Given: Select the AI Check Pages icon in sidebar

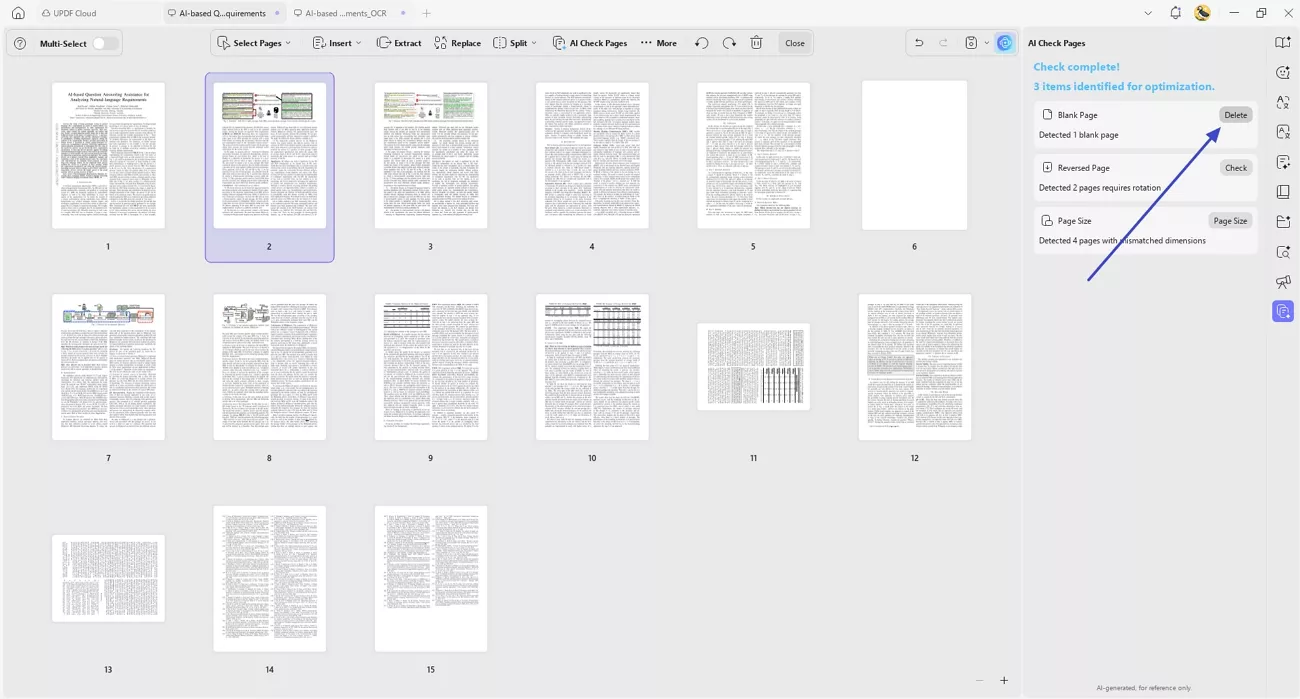Looking at the screenshot, I should (x=1283, y=311).
